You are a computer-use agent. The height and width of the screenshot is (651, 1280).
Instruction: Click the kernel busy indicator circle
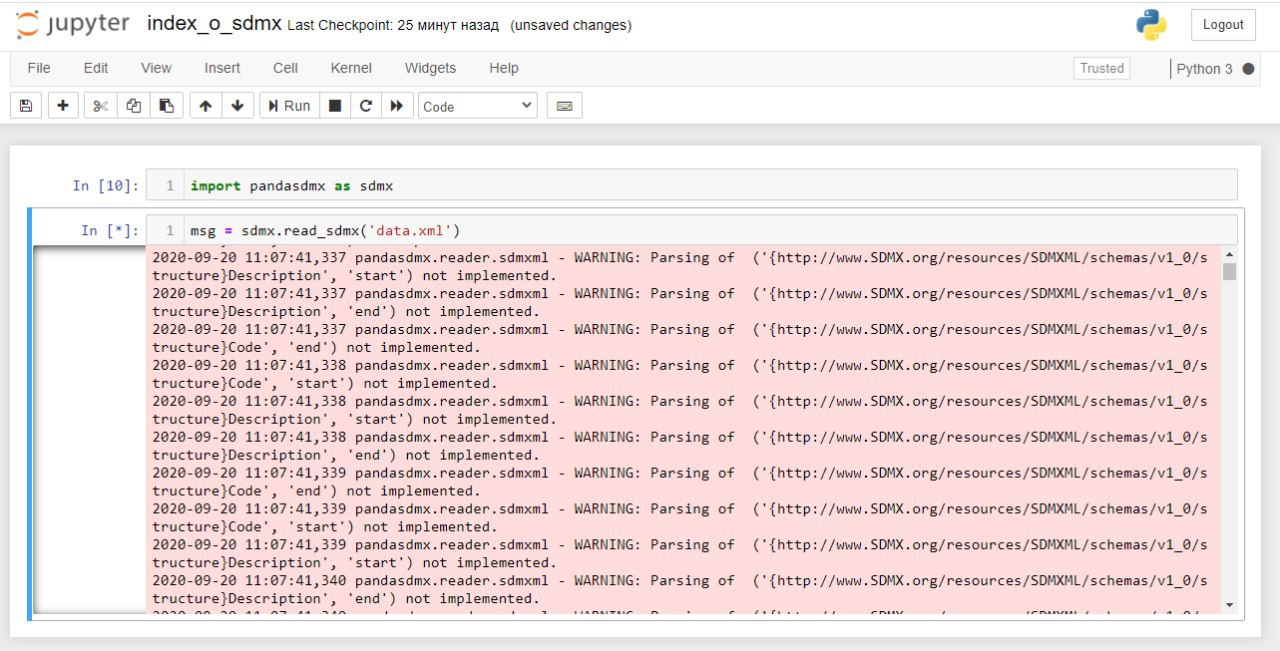(1248, 69)
